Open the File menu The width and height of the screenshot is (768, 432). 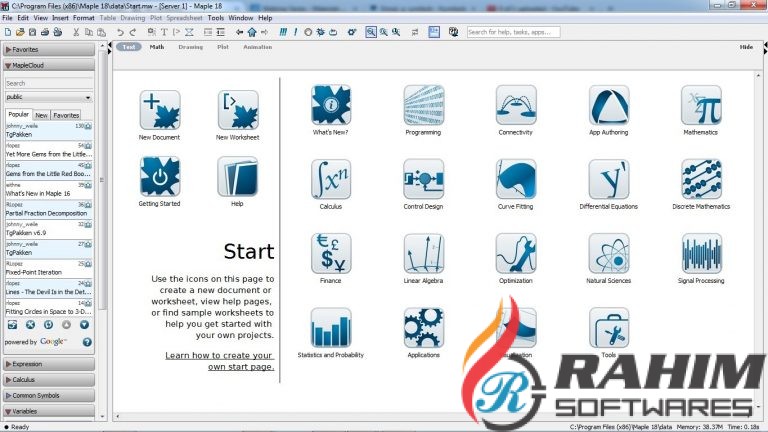[x=7, y=18]
